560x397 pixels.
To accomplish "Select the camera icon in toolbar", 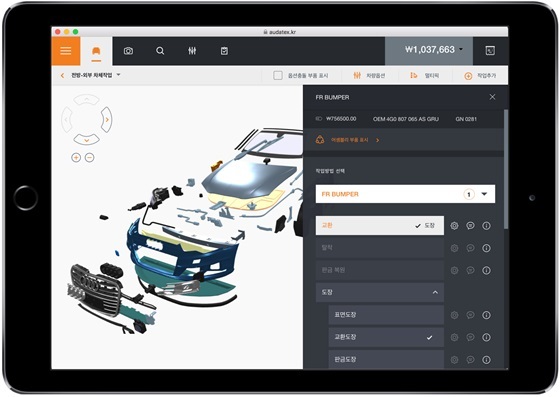I will [128, 51].
